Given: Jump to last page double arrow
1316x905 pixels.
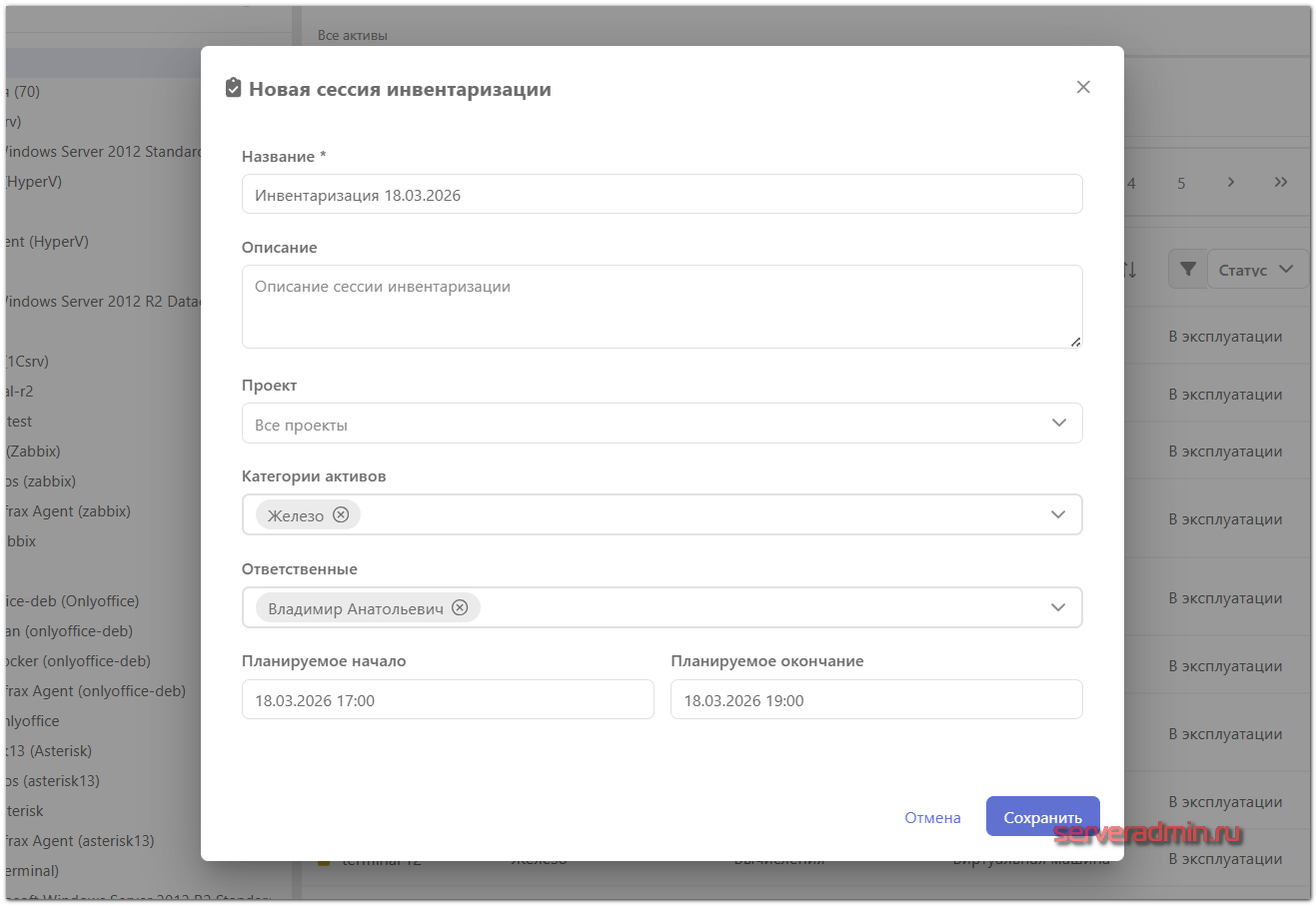Looking at the screenshot, I should point(1281,182).
